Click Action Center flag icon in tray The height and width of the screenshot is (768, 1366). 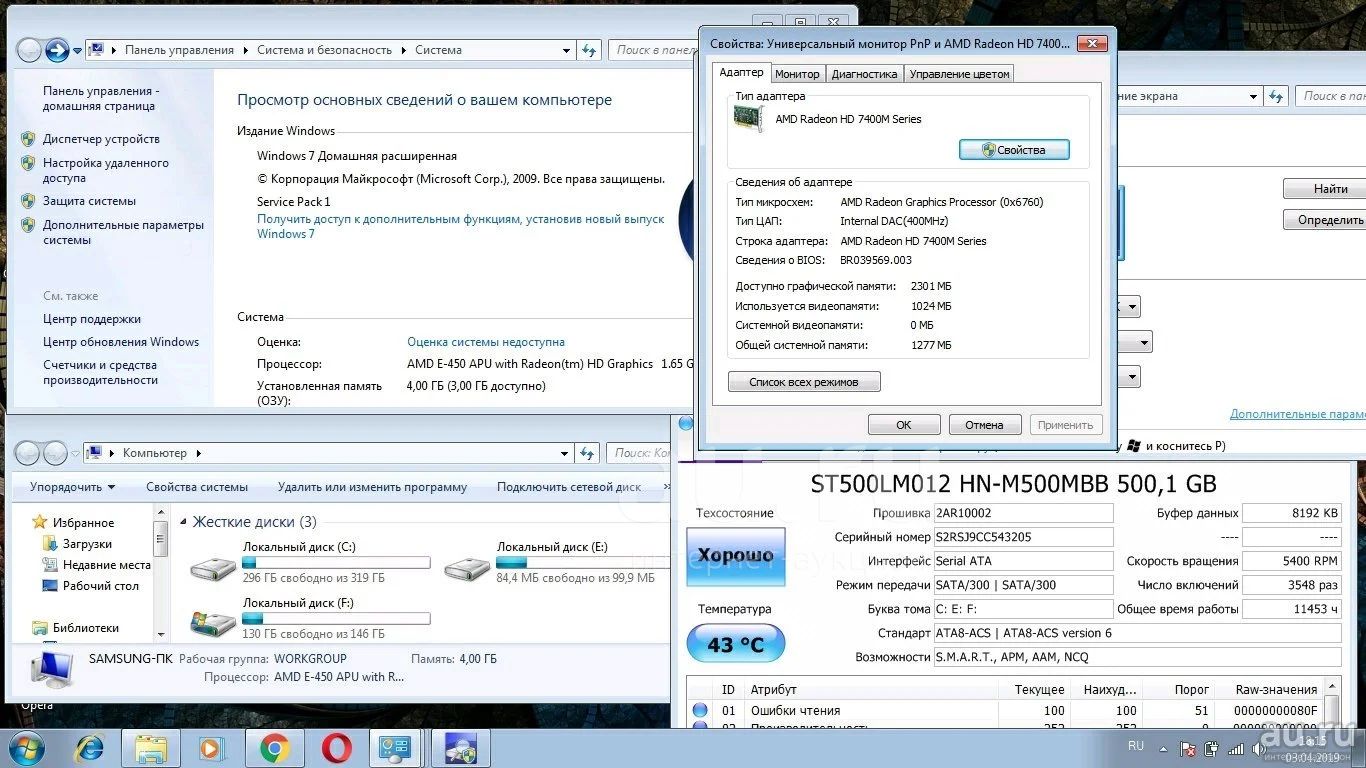click(x=1188, y=748)
